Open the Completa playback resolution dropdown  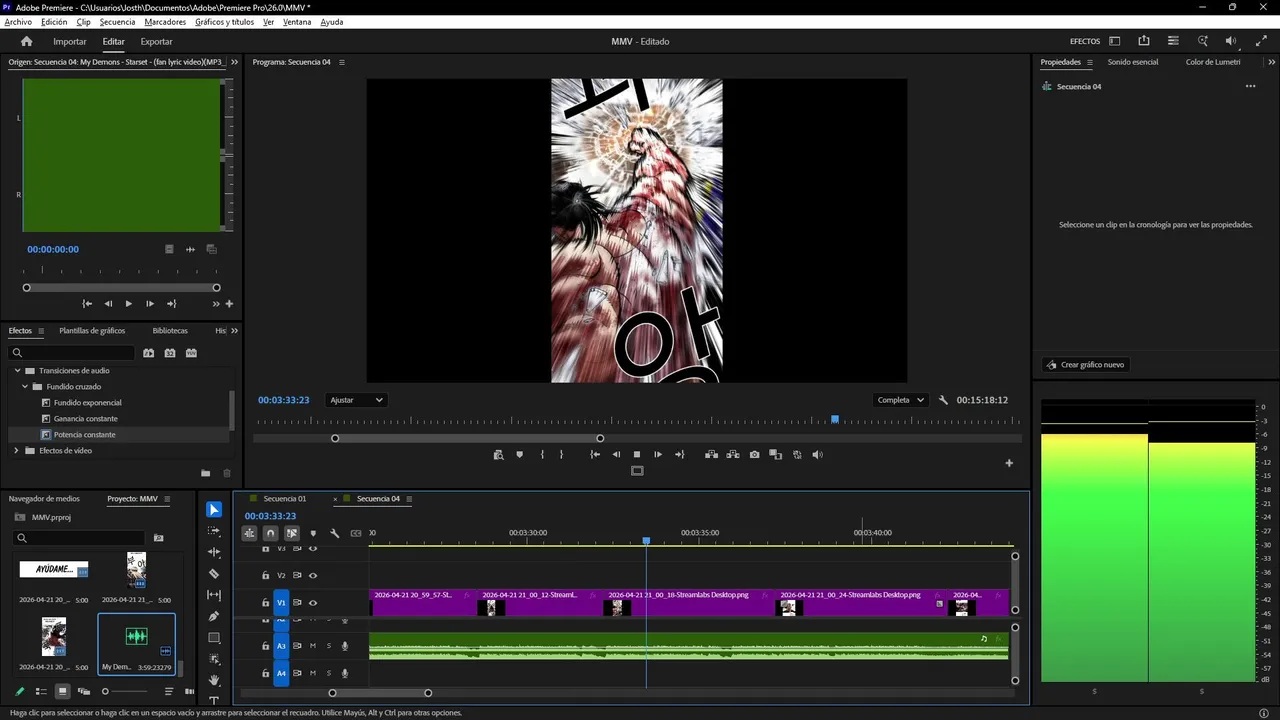(x=900, y=400)
